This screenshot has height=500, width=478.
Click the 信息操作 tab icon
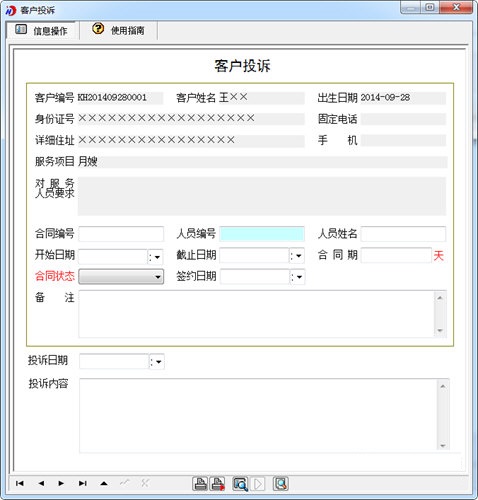click(x=21, y=29)
